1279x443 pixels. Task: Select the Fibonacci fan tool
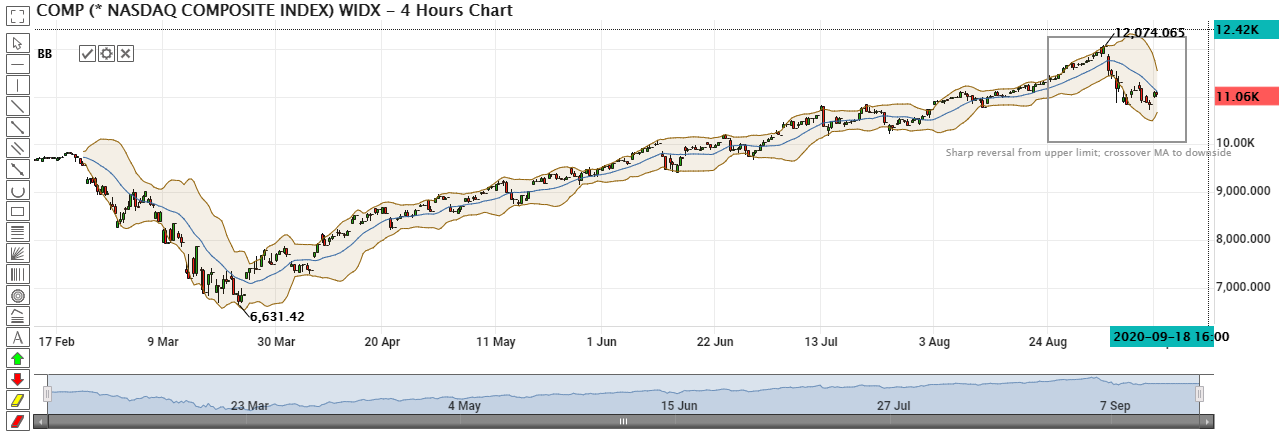(17, 253)
